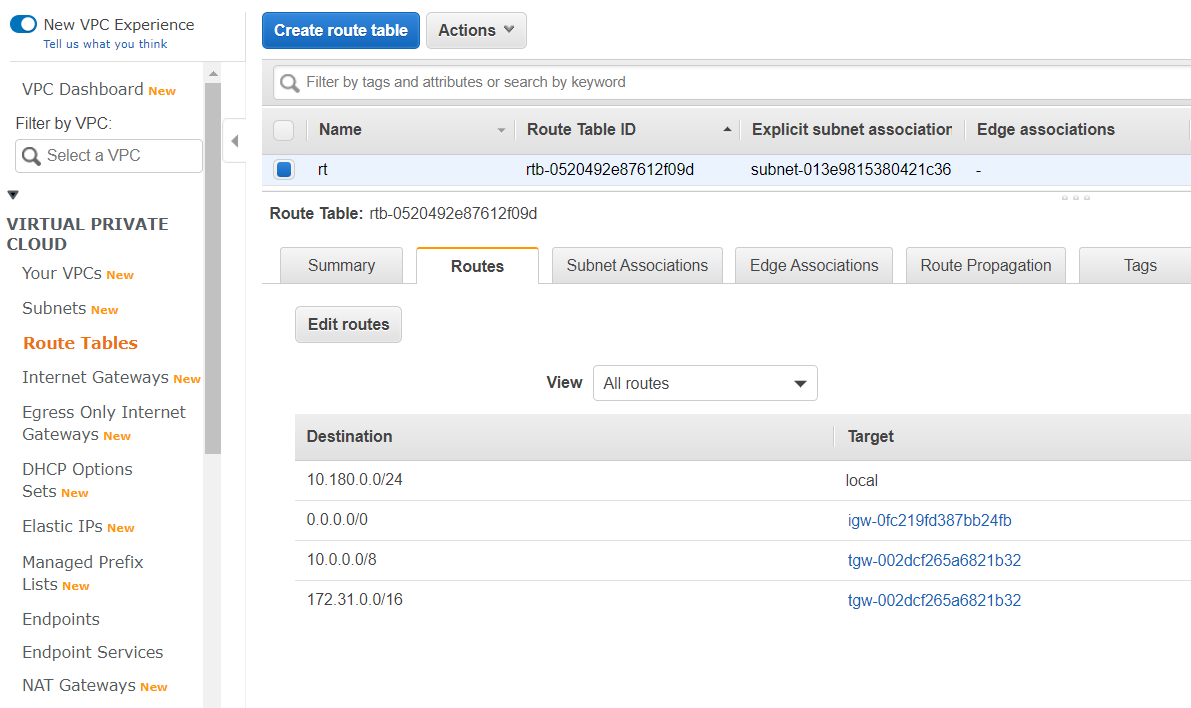
Task: Collapse the left navigation pane arrow
Action: (234, 141)
